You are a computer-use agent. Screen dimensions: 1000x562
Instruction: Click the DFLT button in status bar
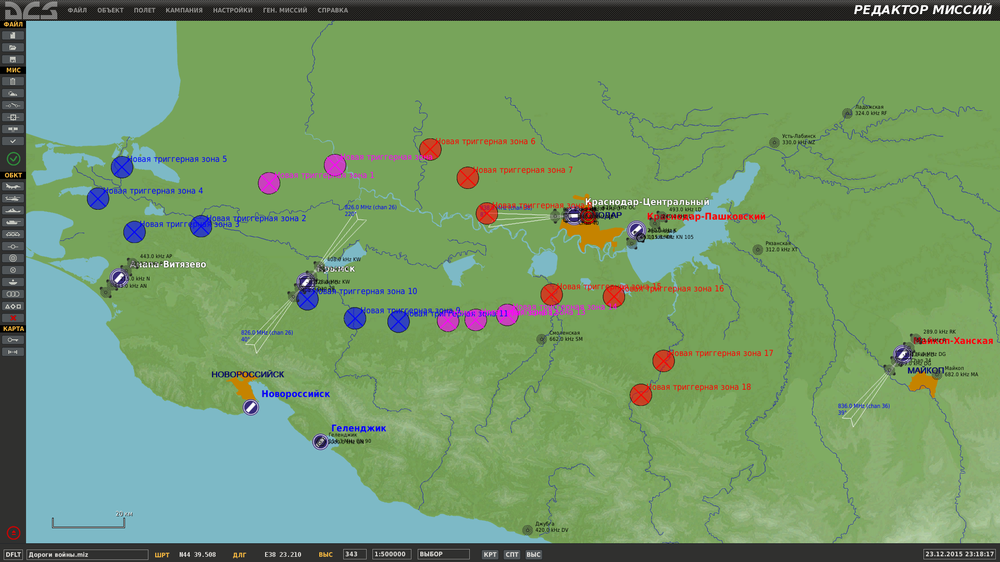click(x=13, y=554)
